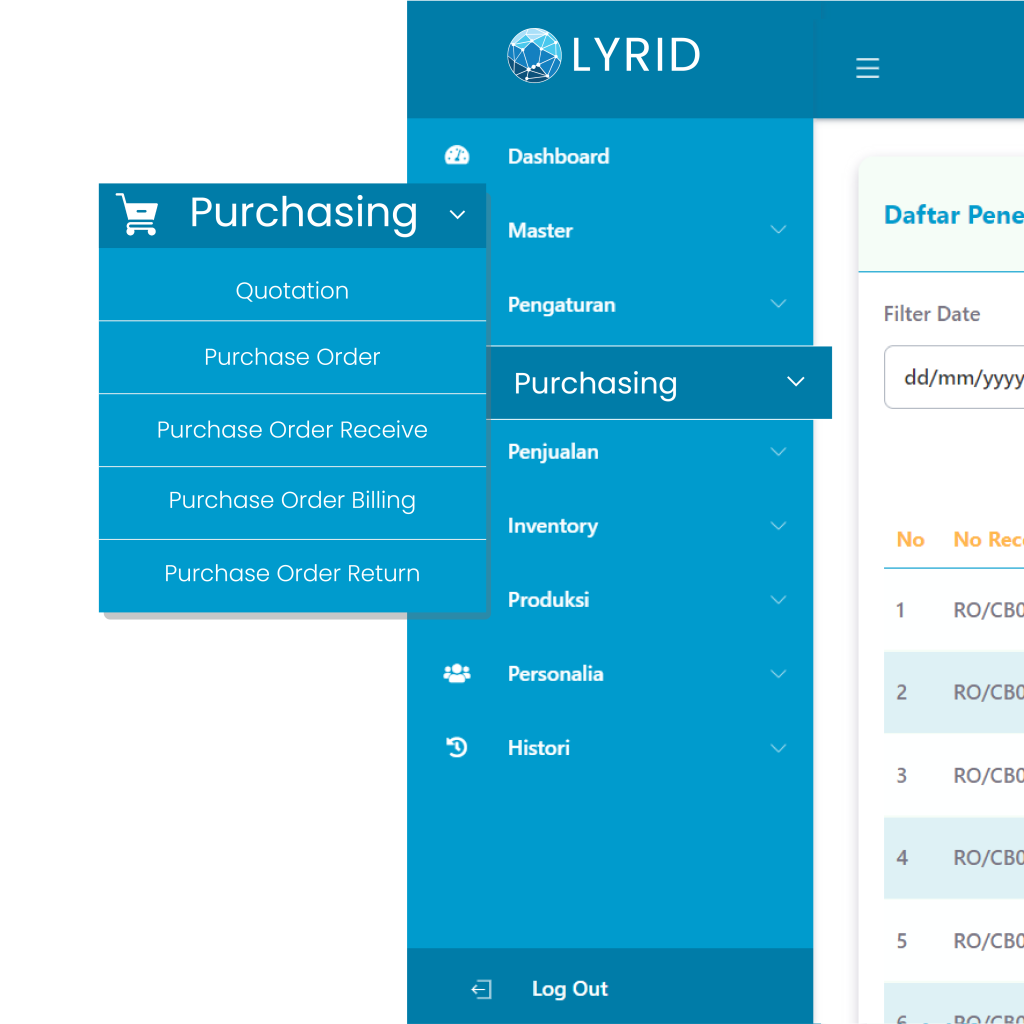Select table row number 4
Image resolution: width=1024 pixels, height=1024 pixels.
tap(954, 857)
